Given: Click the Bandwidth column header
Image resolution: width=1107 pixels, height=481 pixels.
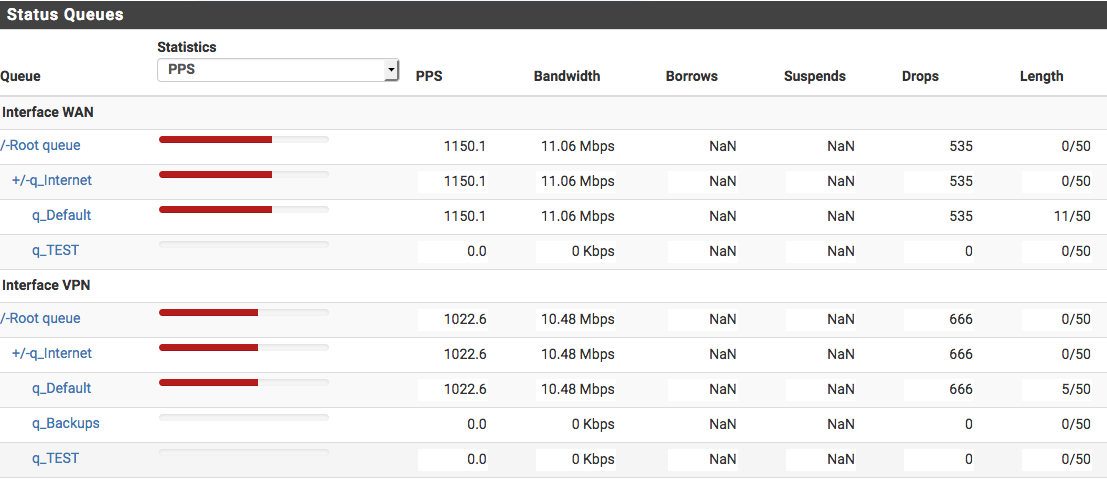Looking at the screenshot, I should (x=567, y=76).
